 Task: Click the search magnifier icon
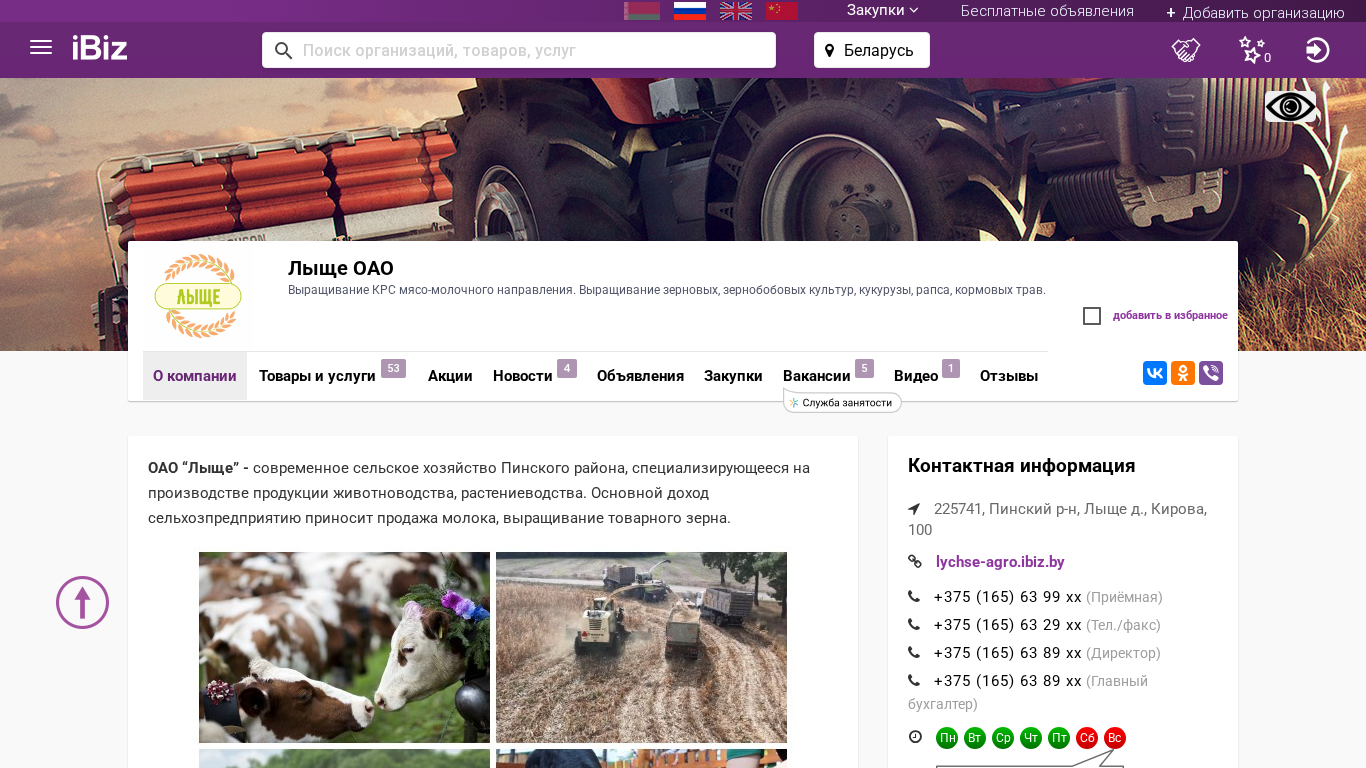click(x=283, y=50)
